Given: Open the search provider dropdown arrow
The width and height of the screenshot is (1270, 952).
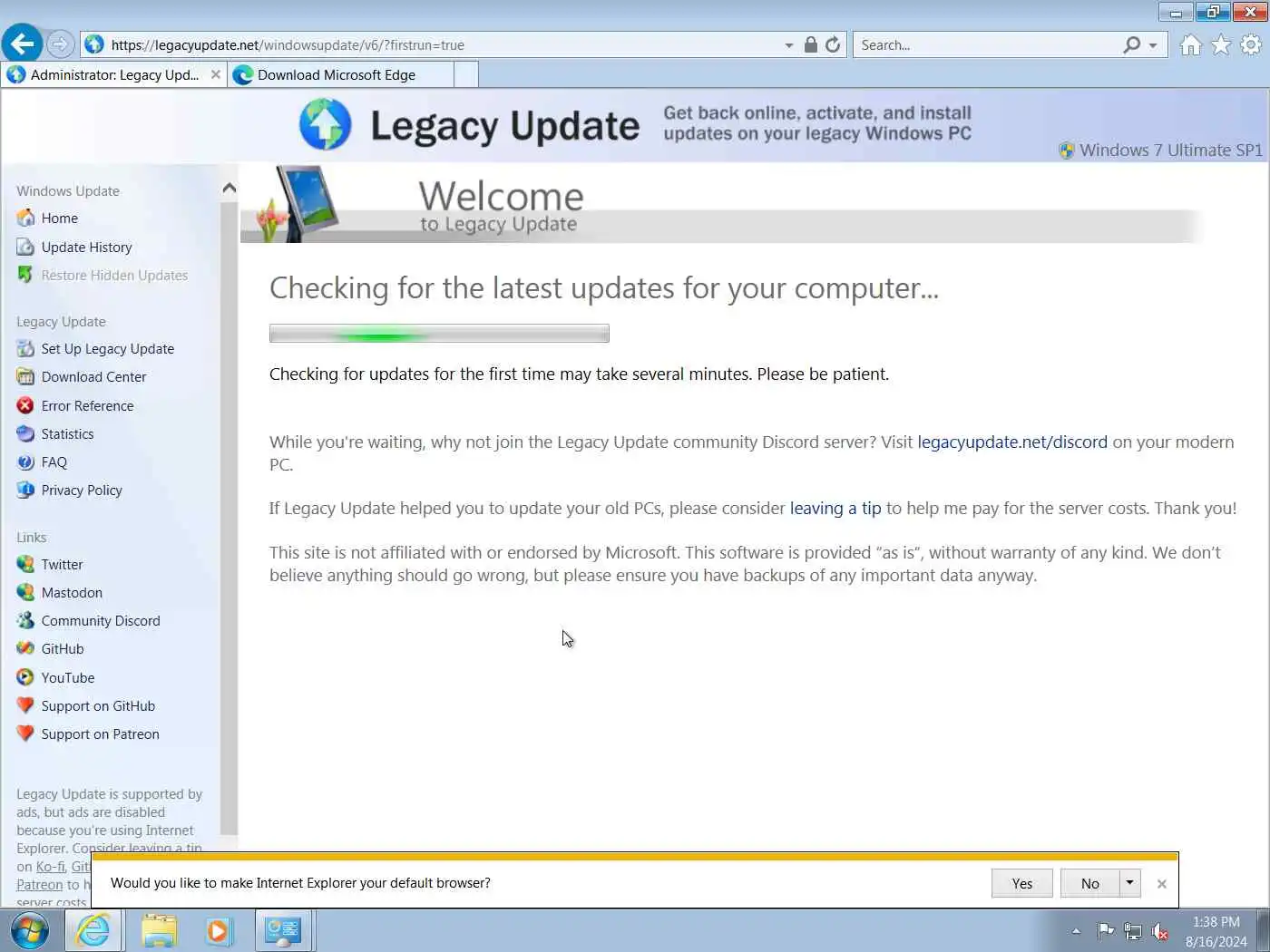Looking at the screenshot, I should click(1153, 44).
